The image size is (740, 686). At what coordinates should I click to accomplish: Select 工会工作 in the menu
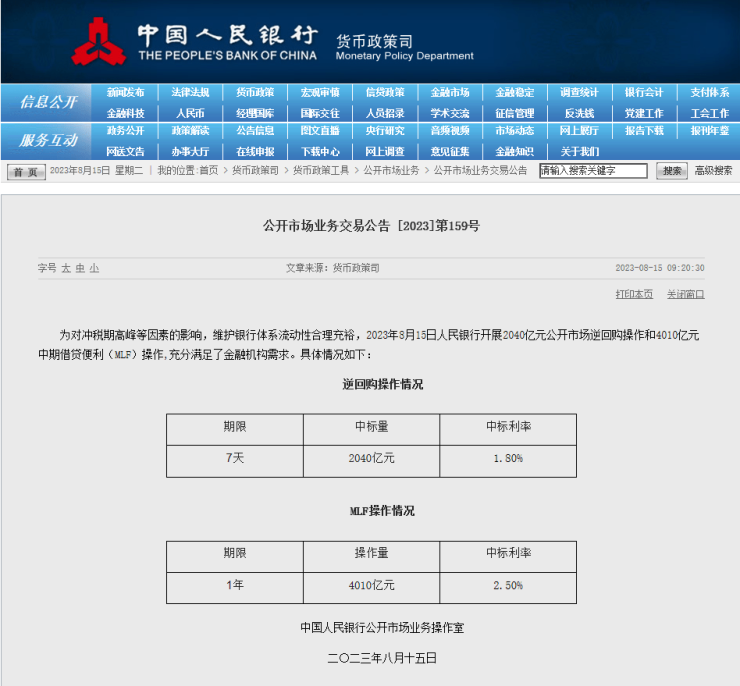click(710, 113)
